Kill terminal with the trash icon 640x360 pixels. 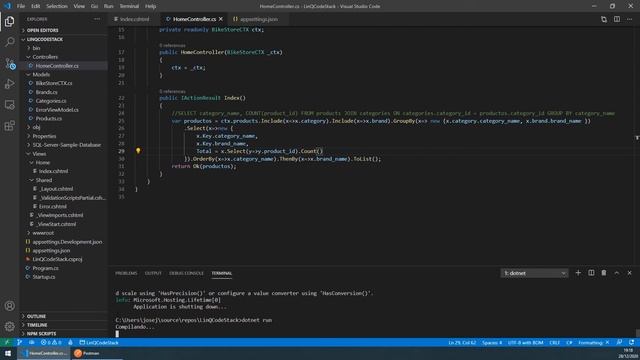(x=604, y=273)
